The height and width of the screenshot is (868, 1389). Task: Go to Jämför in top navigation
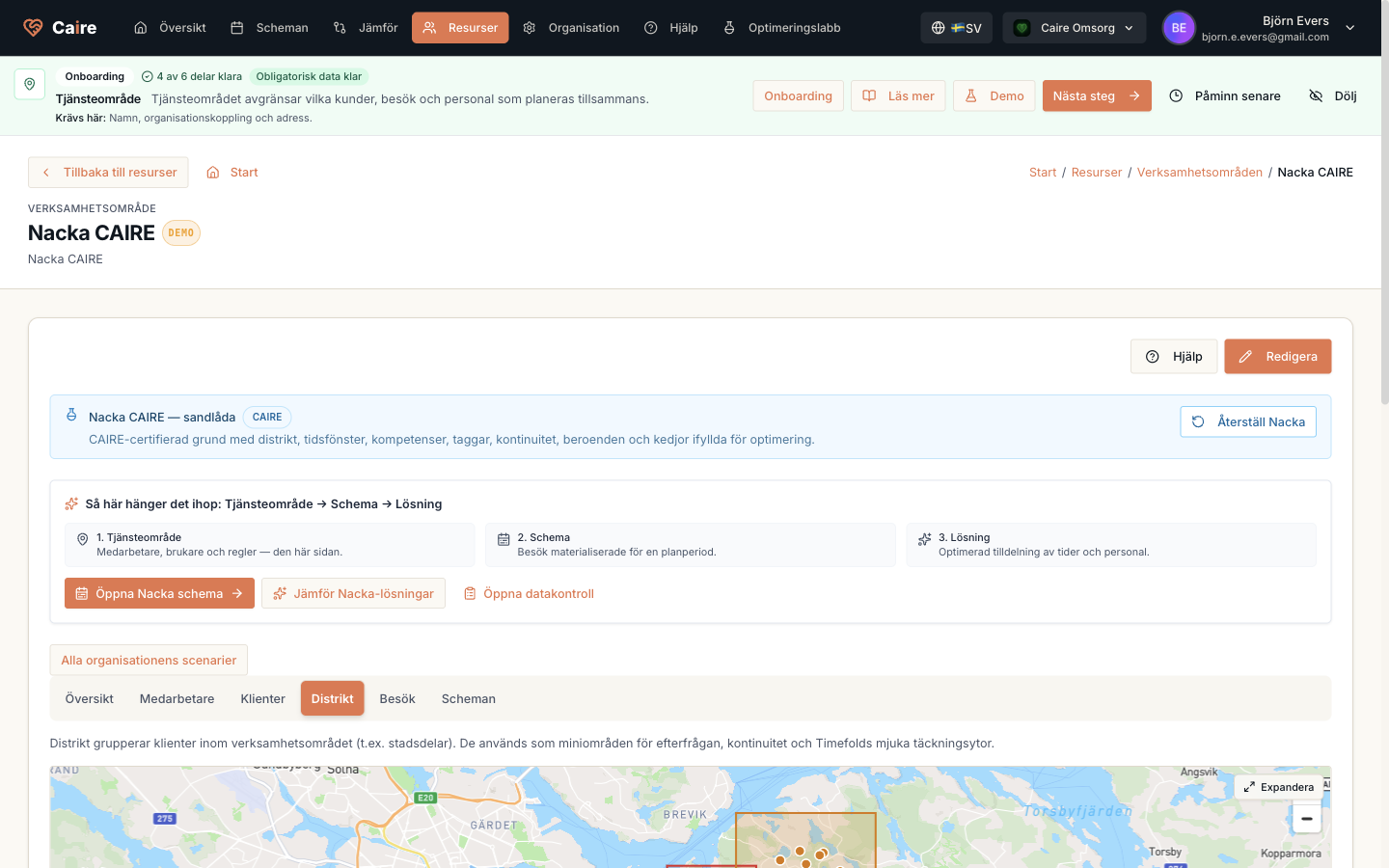366,28
